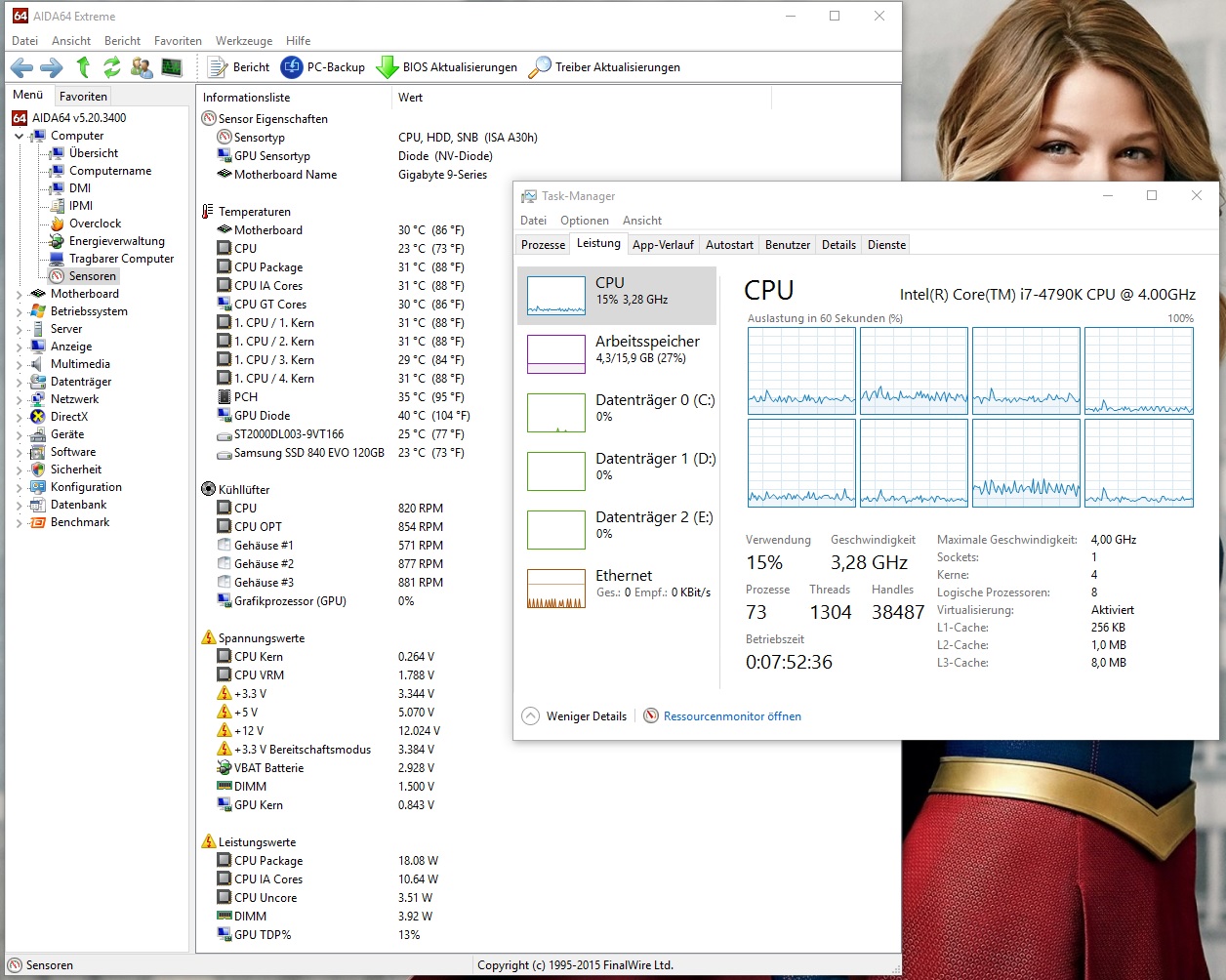Select Arbeitsspeicher in Task-Manager sidebar
The height and width of the screenshot is (980, 1226).
(617, 354)
